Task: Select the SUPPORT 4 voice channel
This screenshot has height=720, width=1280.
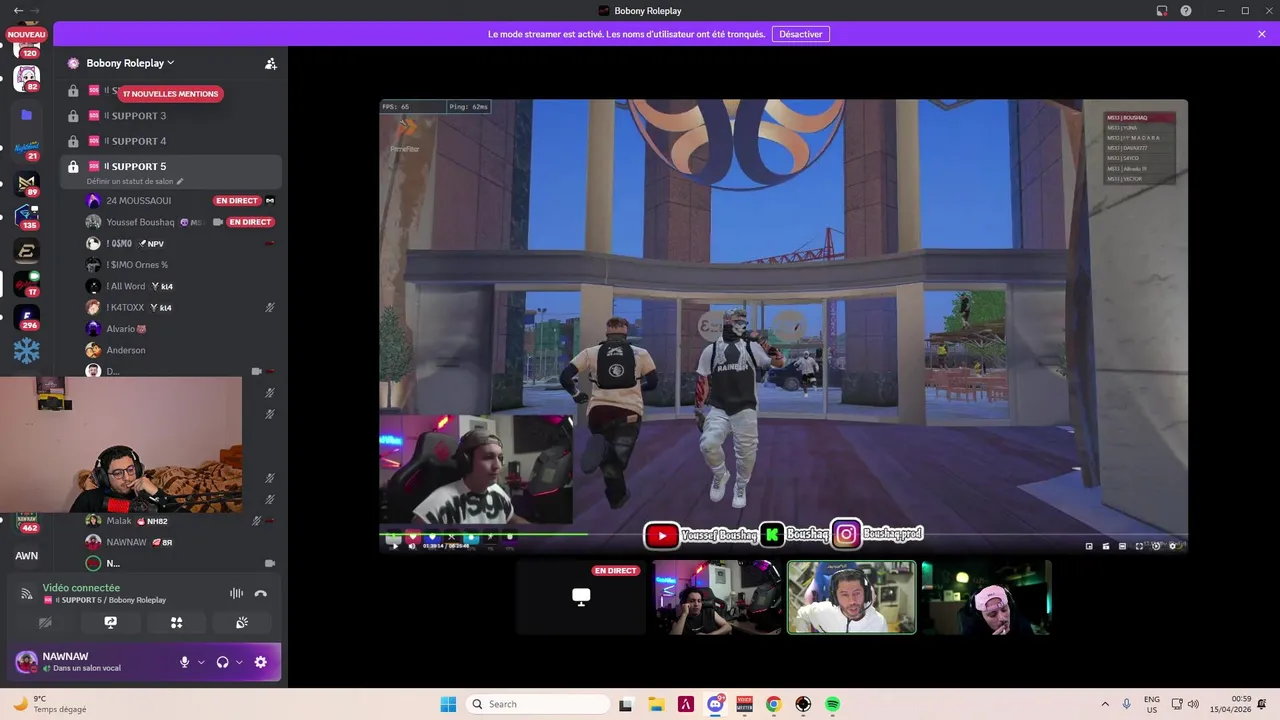Action: click(x=170, y=141)
